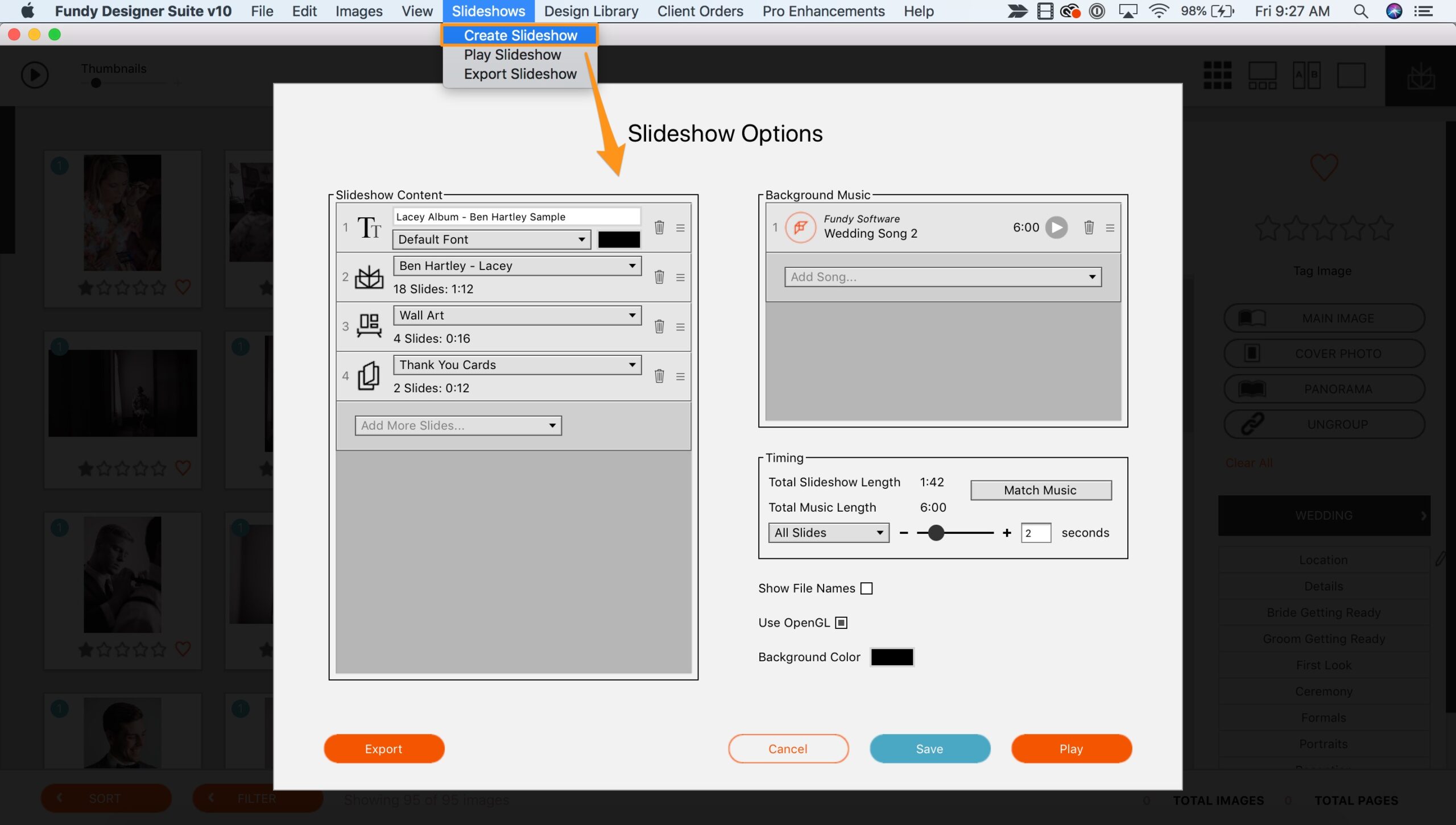Open the Add More Slides dropdown
The width and height of the screenshot is (1456, 825).
[x=458, y=425]
